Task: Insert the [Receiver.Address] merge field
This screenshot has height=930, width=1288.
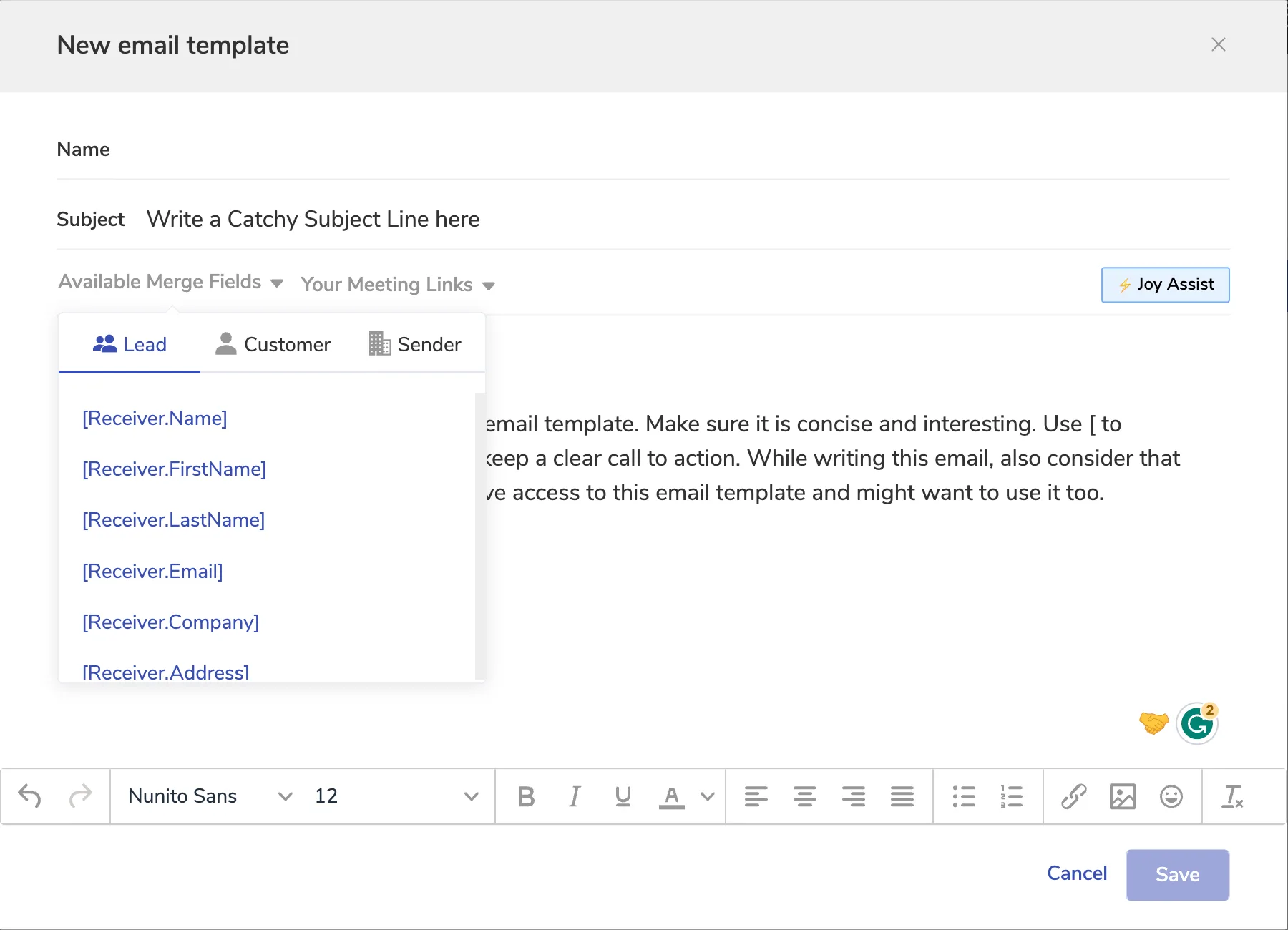Action: (x=166, y=672)
